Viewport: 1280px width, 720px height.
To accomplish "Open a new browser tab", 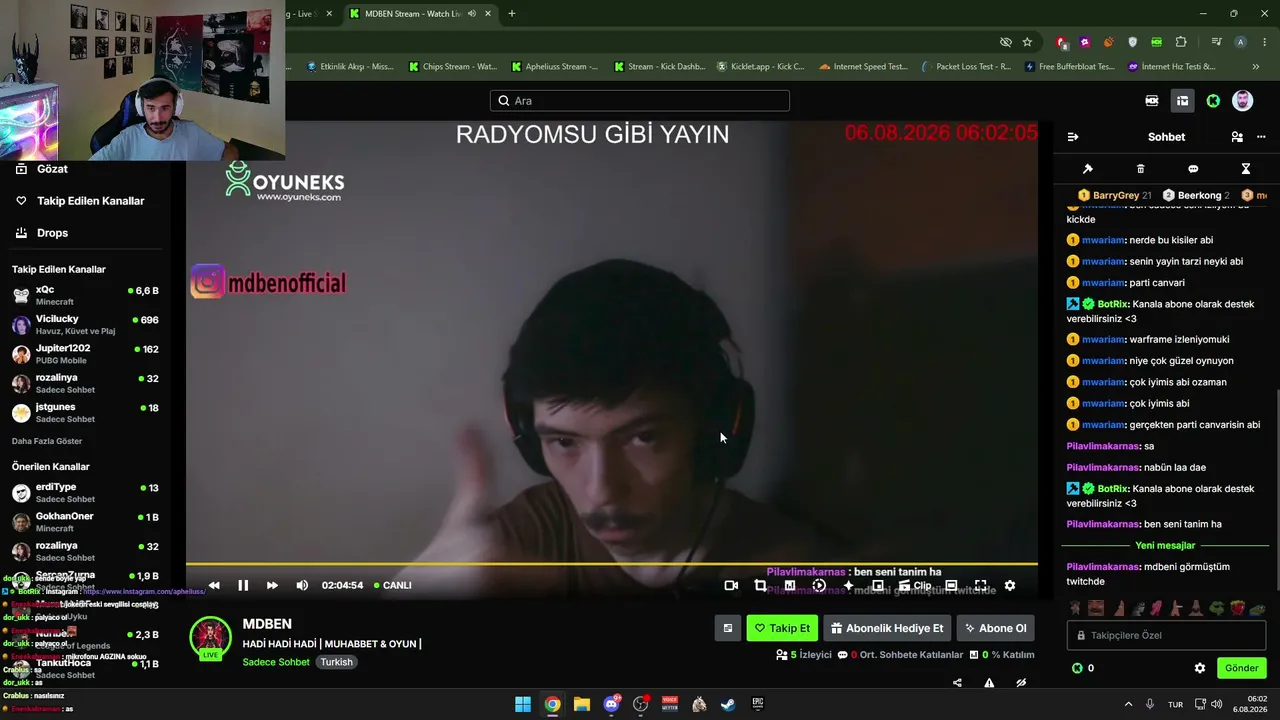I will (511, 14).
